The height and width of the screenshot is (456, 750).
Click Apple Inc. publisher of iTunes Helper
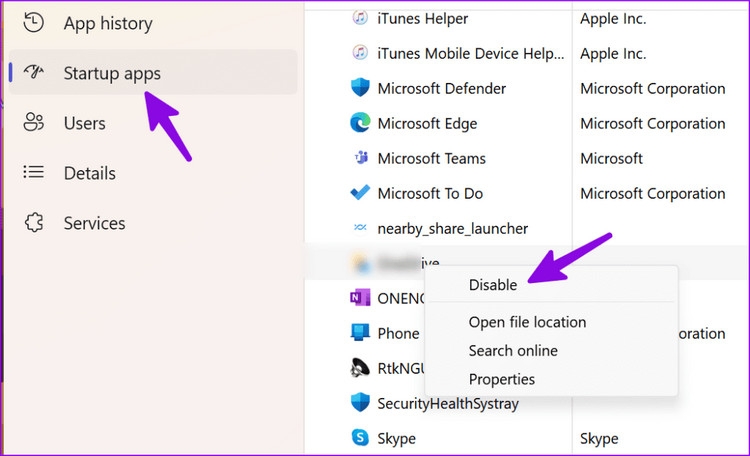[x=613, y=19]
